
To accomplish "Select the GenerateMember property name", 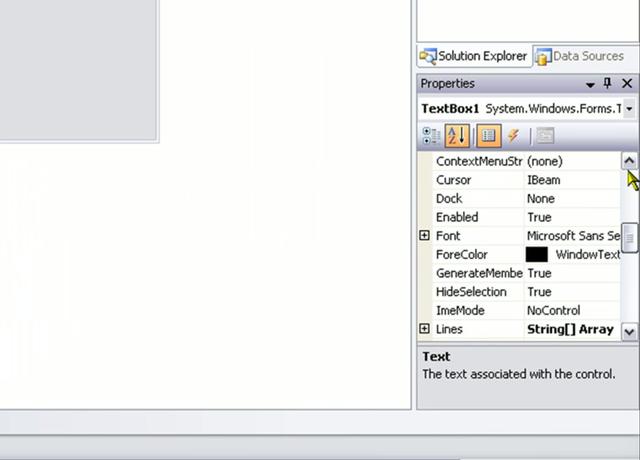I will pos(479,273).
